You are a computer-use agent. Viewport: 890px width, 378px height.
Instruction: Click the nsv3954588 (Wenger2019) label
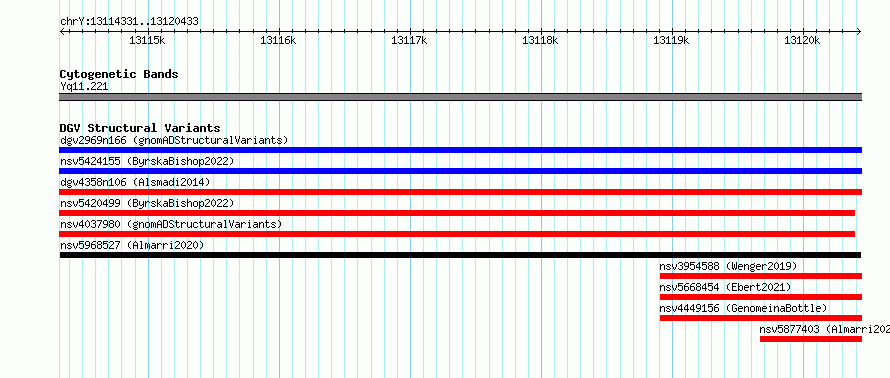(x=728, y=266)
